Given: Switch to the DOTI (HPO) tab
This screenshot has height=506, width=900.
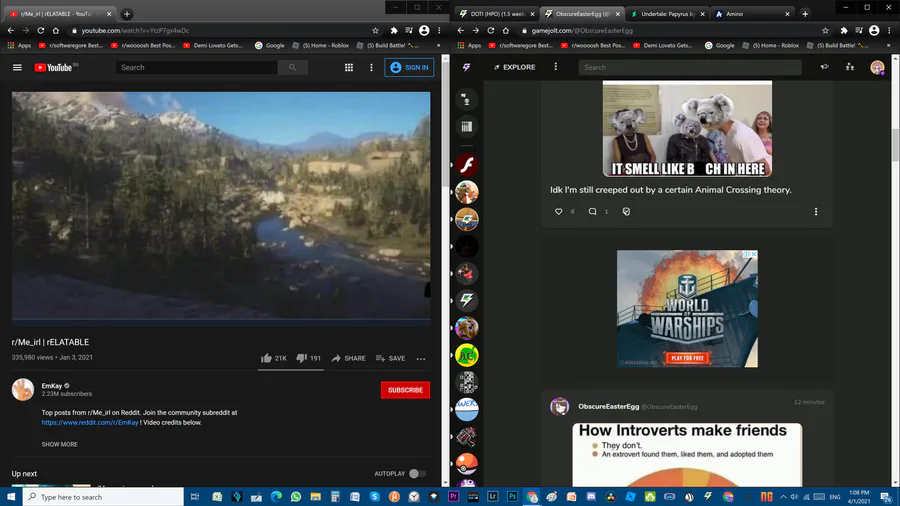Looking at the screenshot, I should 497,14.
